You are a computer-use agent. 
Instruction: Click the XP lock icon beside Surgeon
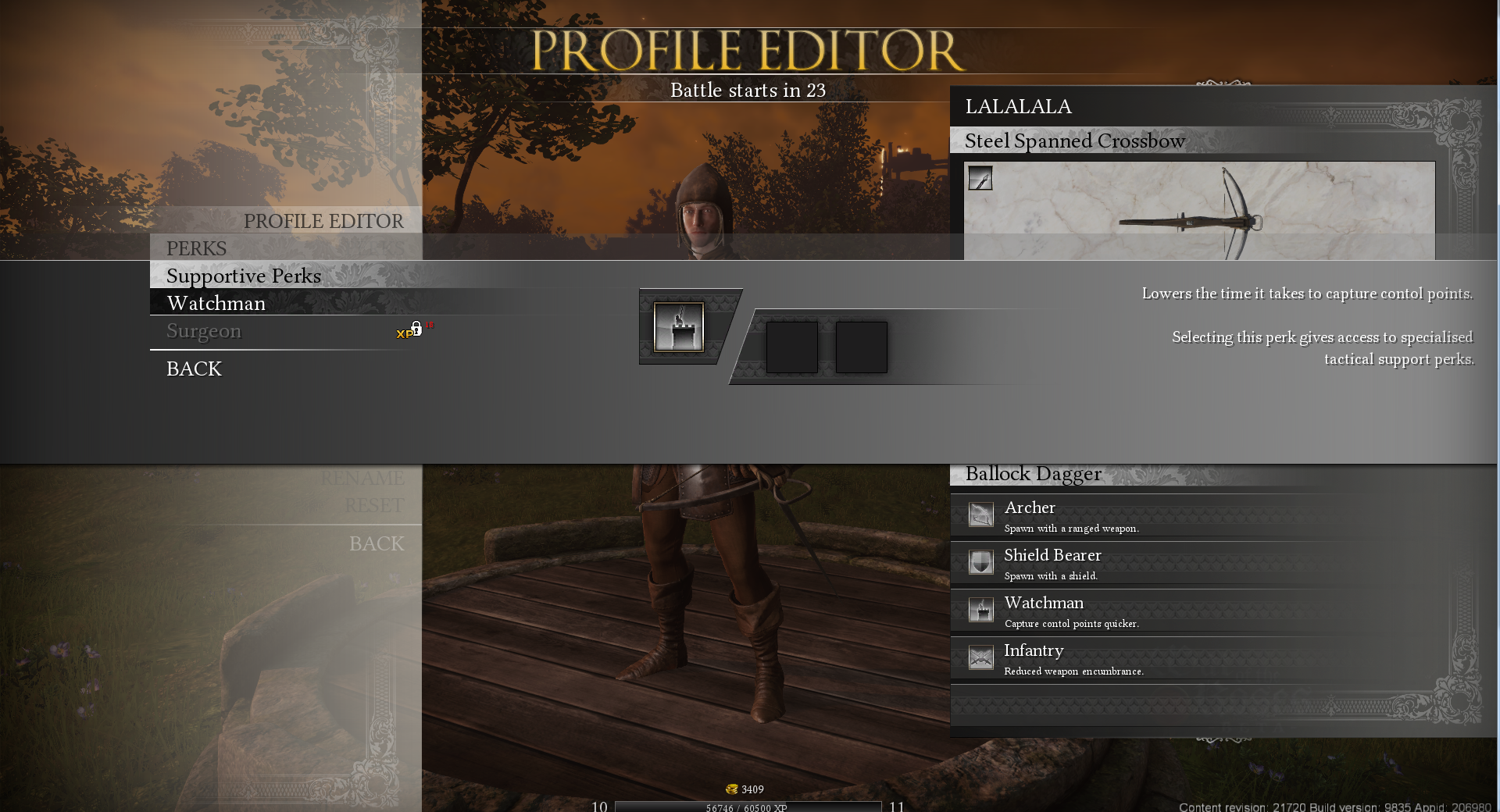coord(415,329)
